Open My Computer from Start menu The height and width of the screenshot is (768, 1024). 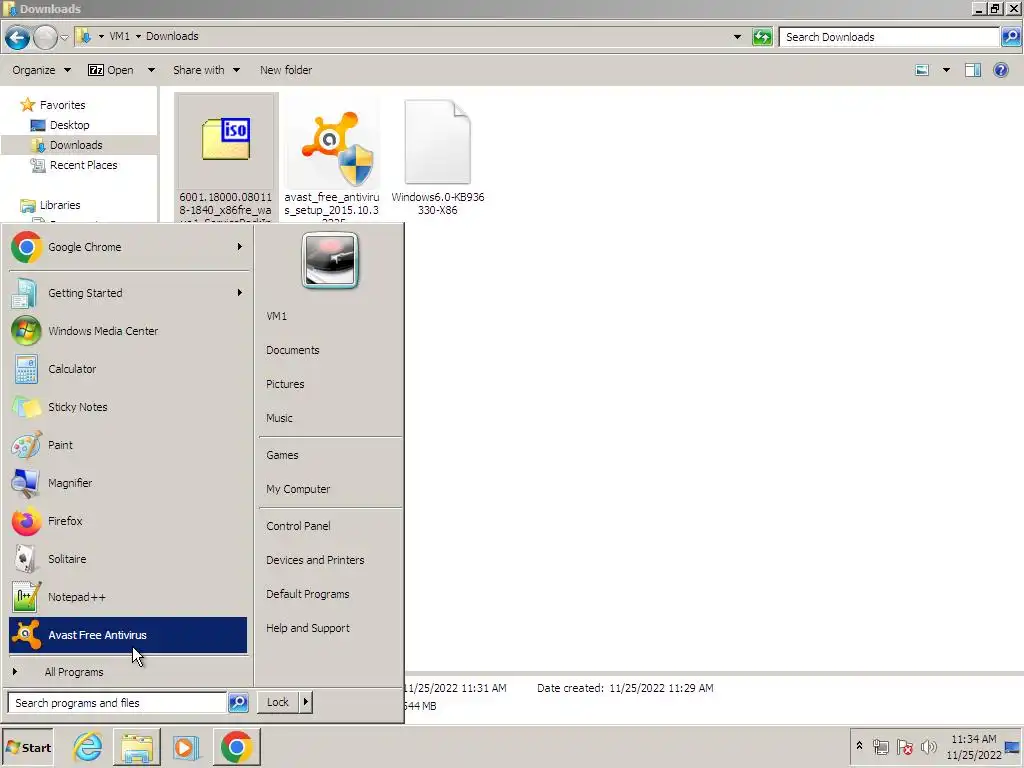pyautogui.click(x=298, y=489)
